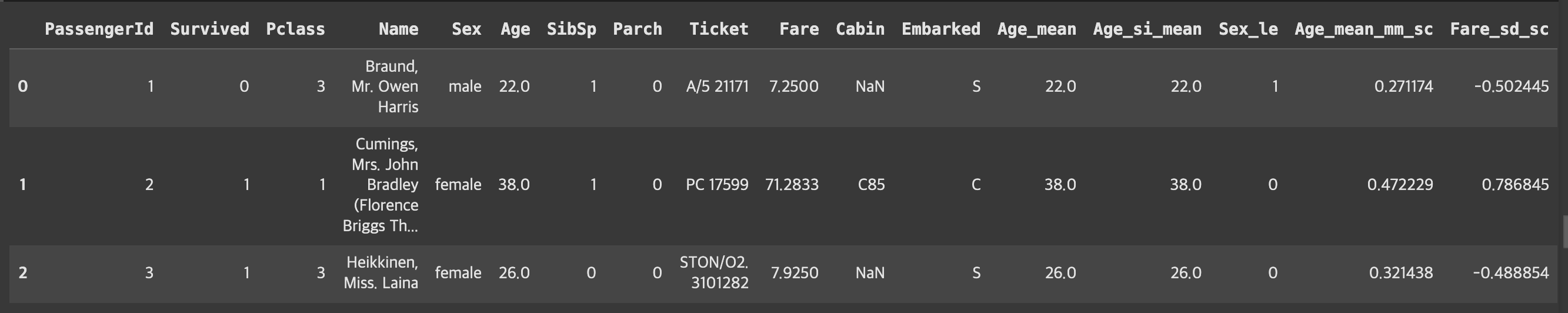Click the value 0.472229 in Age_mean_mm_sc
This screenshot has height=313, width=1568.
point(1400,185)
